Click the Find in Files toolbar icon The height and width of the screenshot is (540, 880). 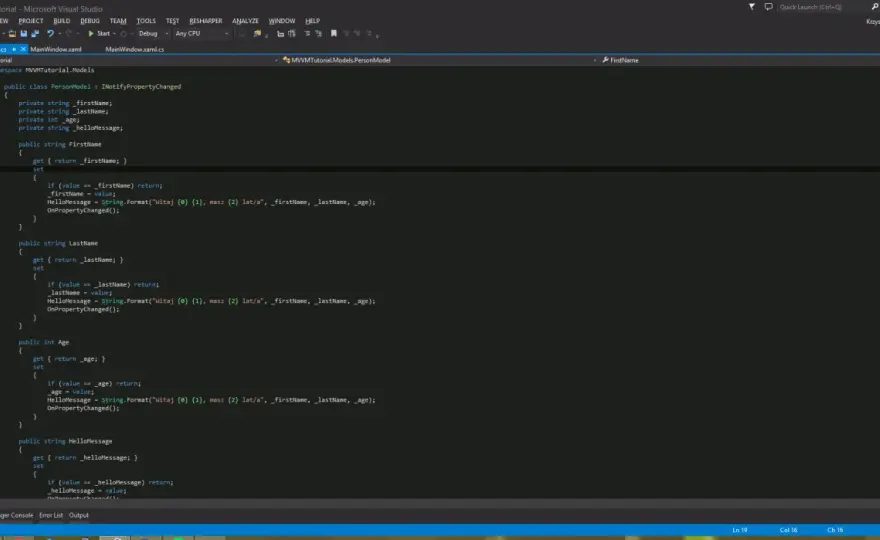(257, 34)
